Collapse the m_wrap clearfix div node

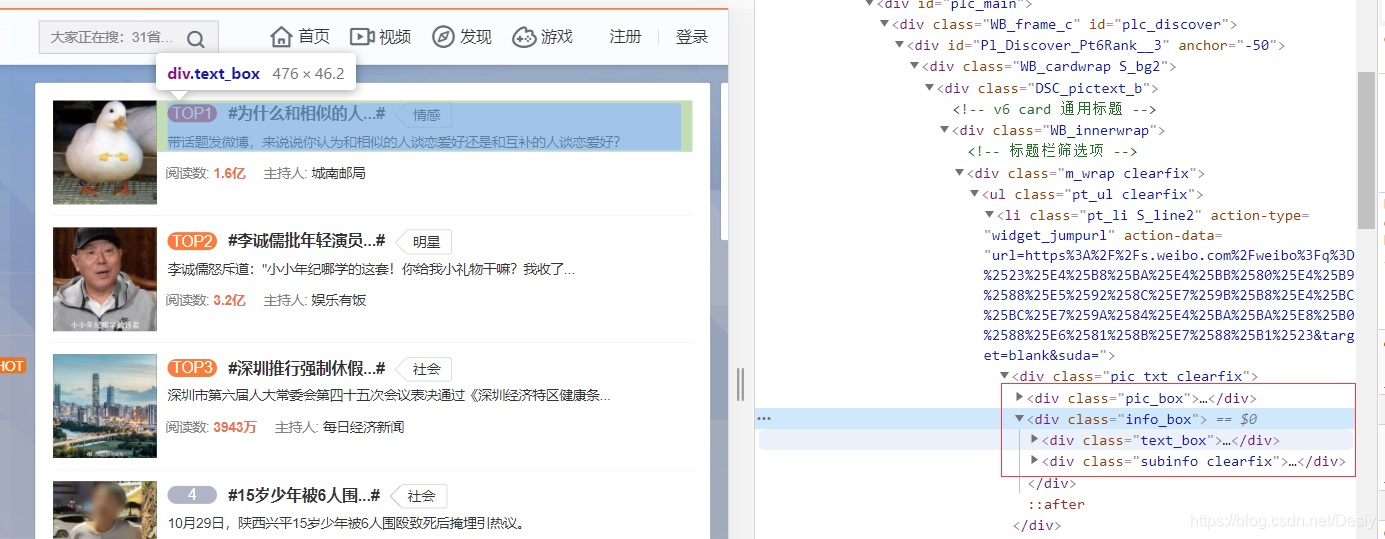pos(960,173)
